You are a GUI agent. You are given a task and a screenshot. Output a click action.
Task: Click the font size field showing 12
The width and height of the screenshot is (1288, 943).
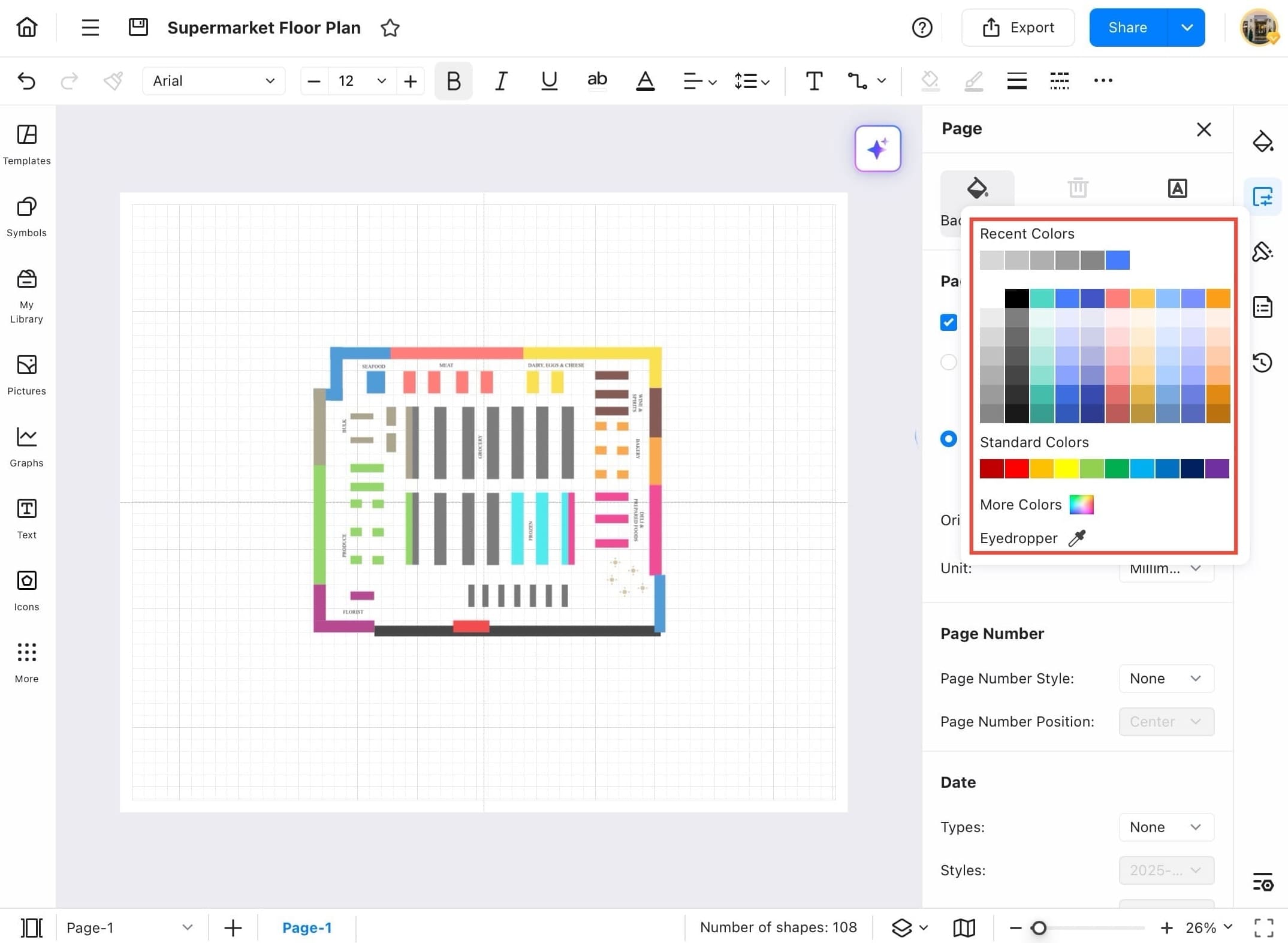(x=346, y=81)
